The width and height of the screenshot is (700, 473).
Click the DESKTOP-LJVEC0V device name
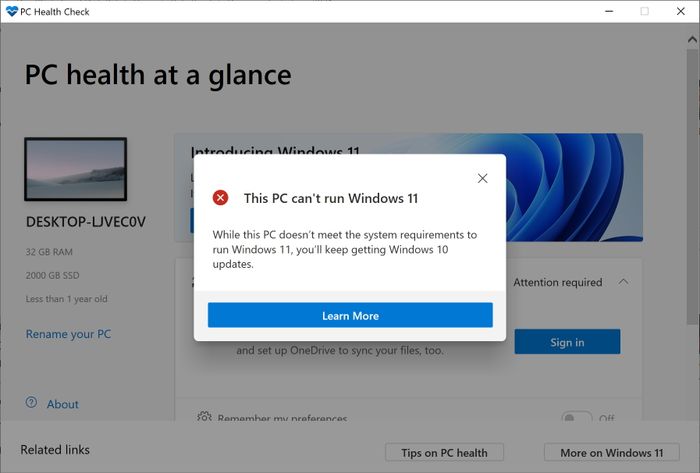pos(85,222)
